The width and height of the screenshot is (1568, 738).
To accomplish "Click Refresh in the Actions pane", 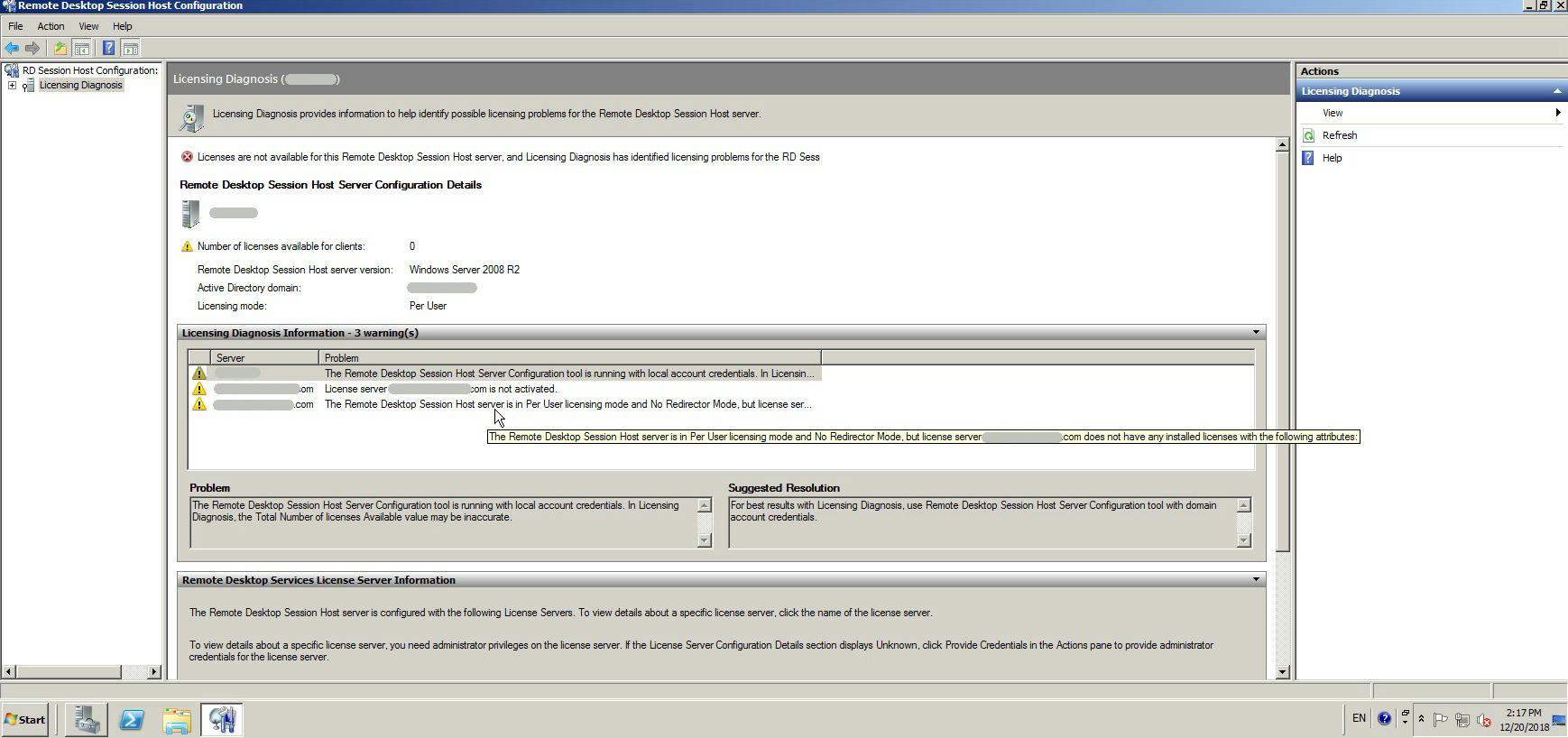I will click(1339, 135).
